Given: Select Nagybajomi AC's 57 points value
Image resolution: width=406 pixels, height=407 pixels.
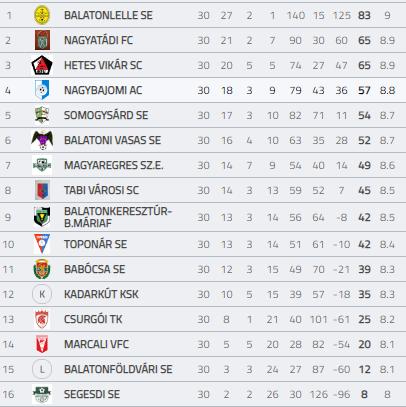Looking at the screenshot, I should point(364,90).
